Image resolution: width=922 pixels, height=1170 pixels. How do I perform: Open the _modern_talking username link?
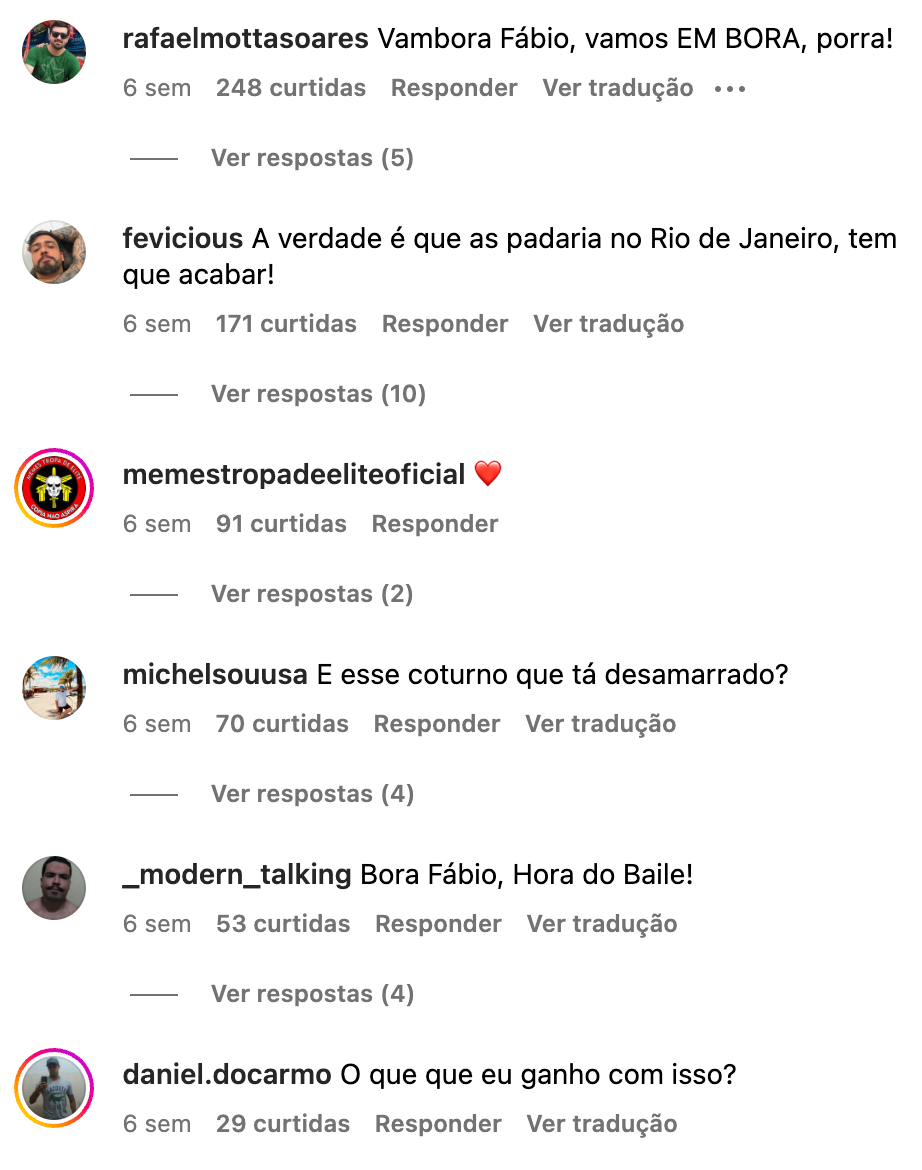237,875
